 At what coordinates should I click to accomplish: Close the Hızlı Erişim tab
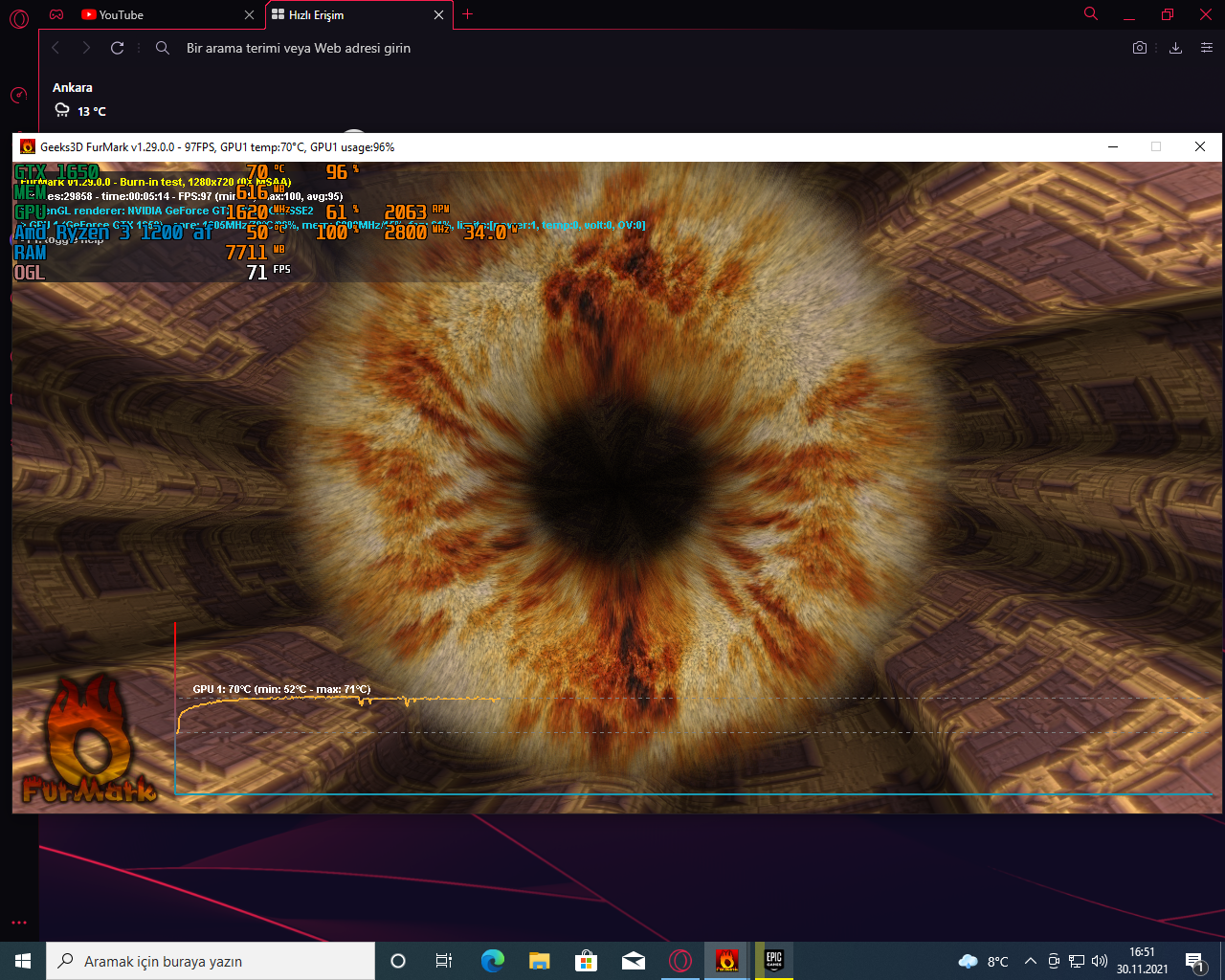click(x=439, y=15)
